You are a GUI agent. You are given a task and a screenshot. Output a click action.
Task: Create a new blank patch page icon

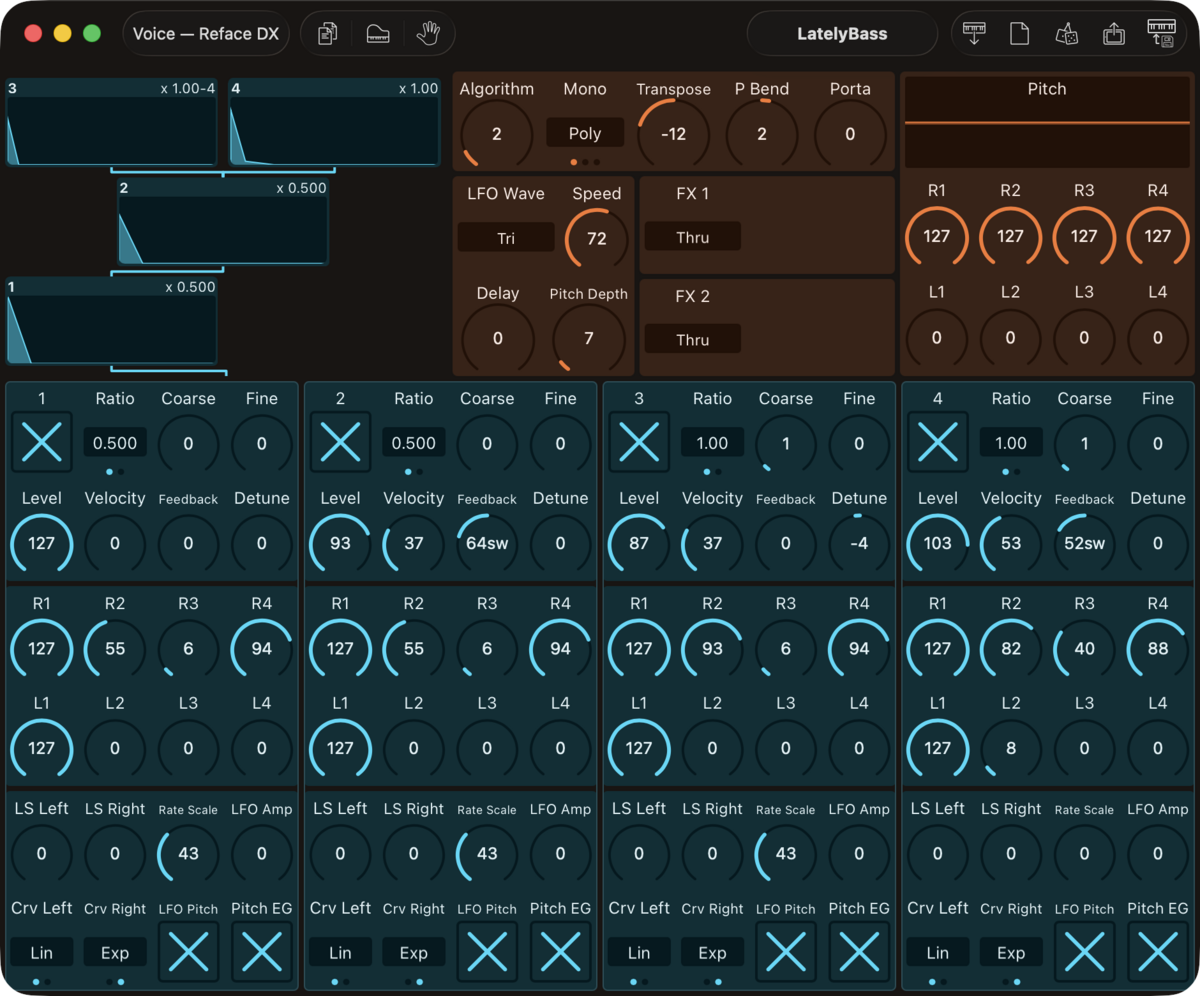1019,34
